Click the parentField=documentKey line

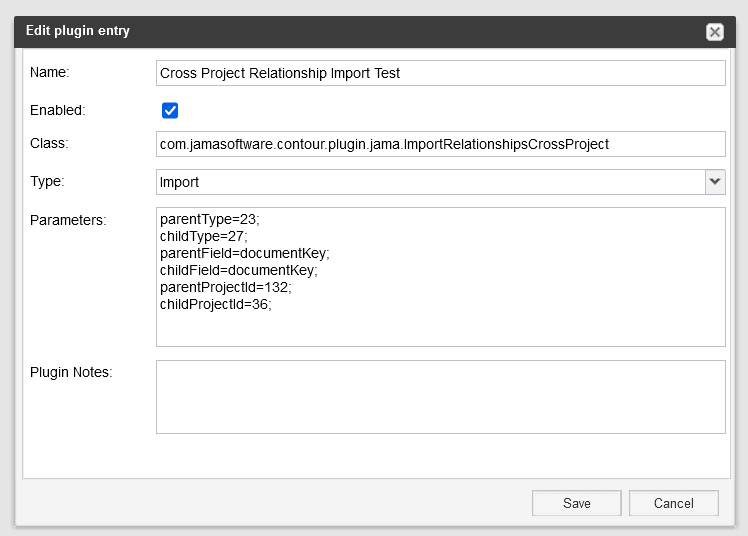coord(244,253)
